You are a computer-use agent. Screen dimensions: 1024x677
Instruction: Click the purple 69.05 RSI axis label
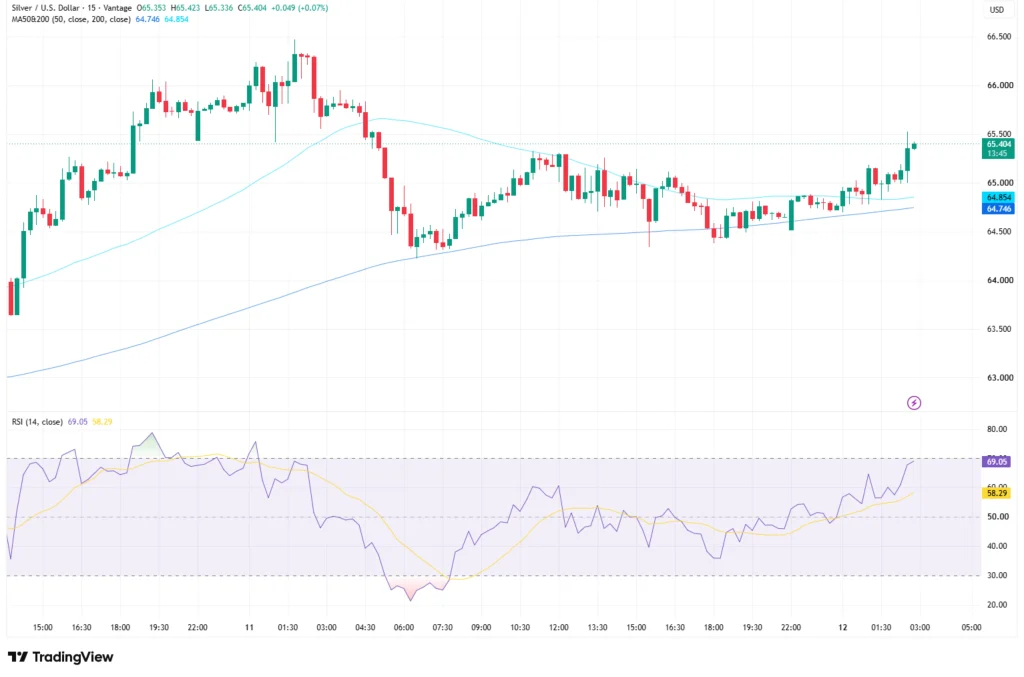[x=997, y=462]
